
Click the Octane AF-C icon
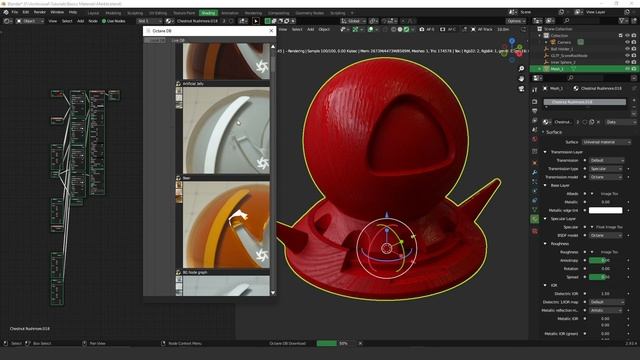tap(442, 29)
